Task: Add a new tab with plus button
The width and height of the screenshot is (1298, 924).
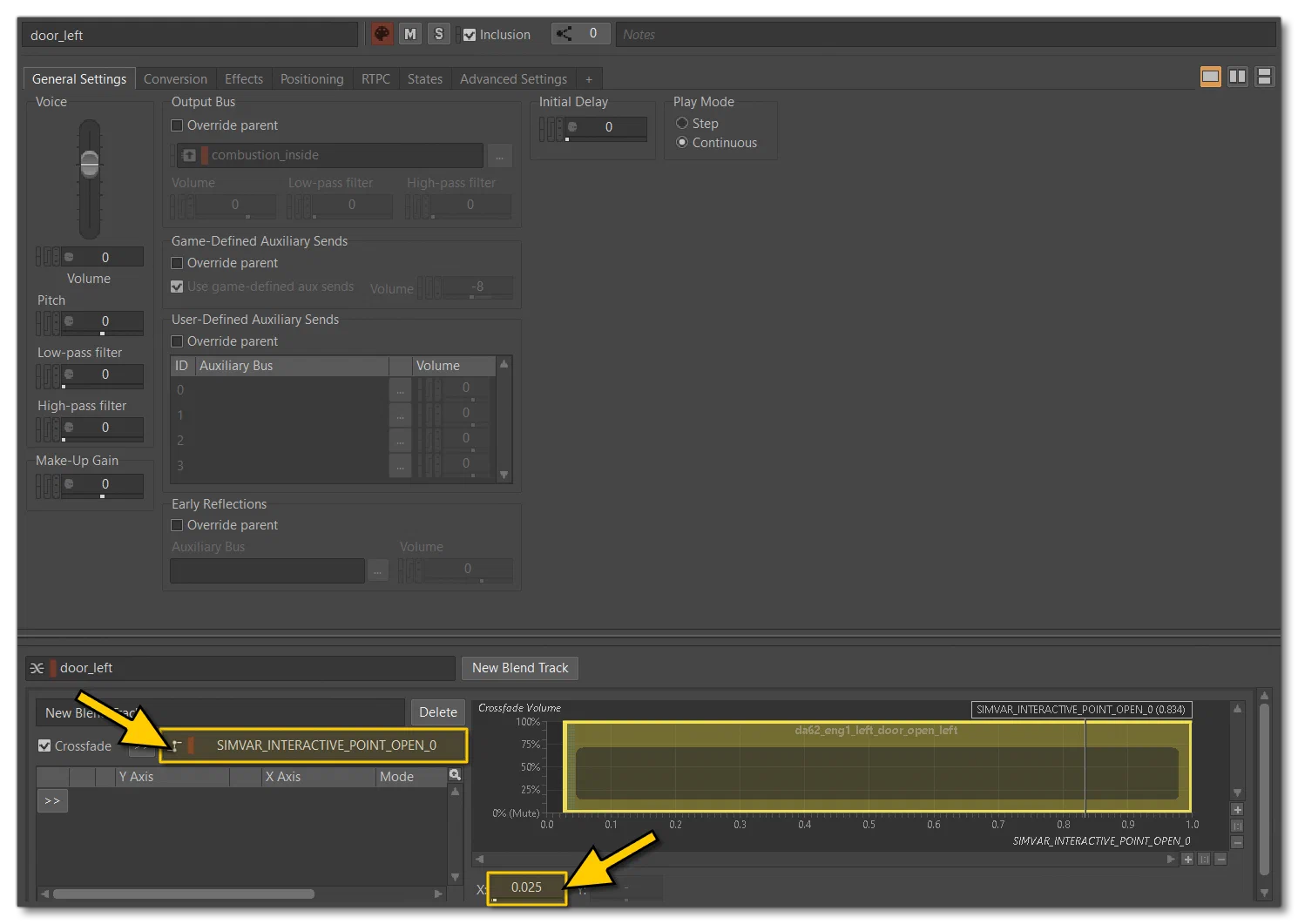Action: coord(589,79)
